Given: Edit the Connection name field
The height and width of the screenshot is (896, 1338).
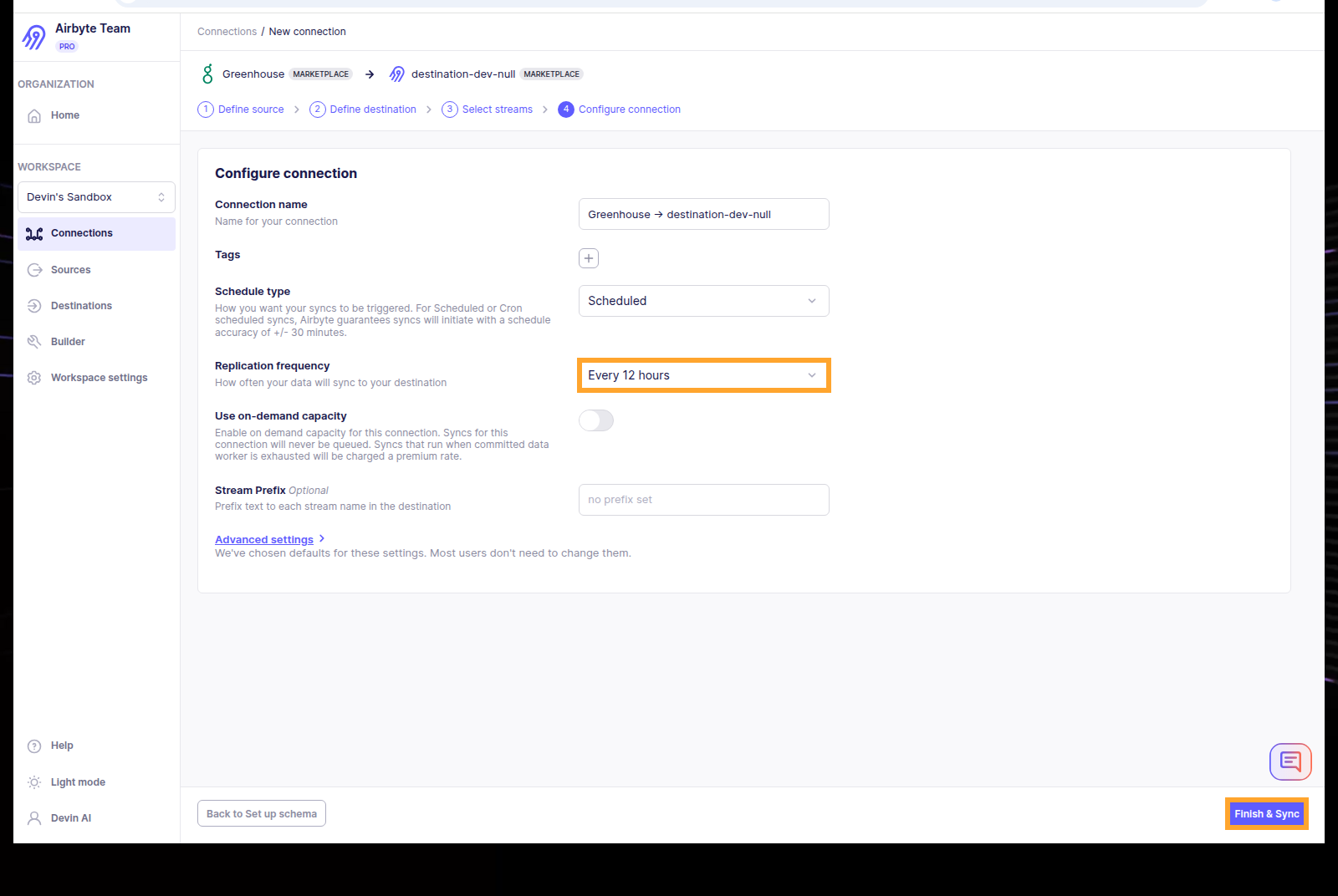Looking at the screenshot, I should click(x=704, y=214).
